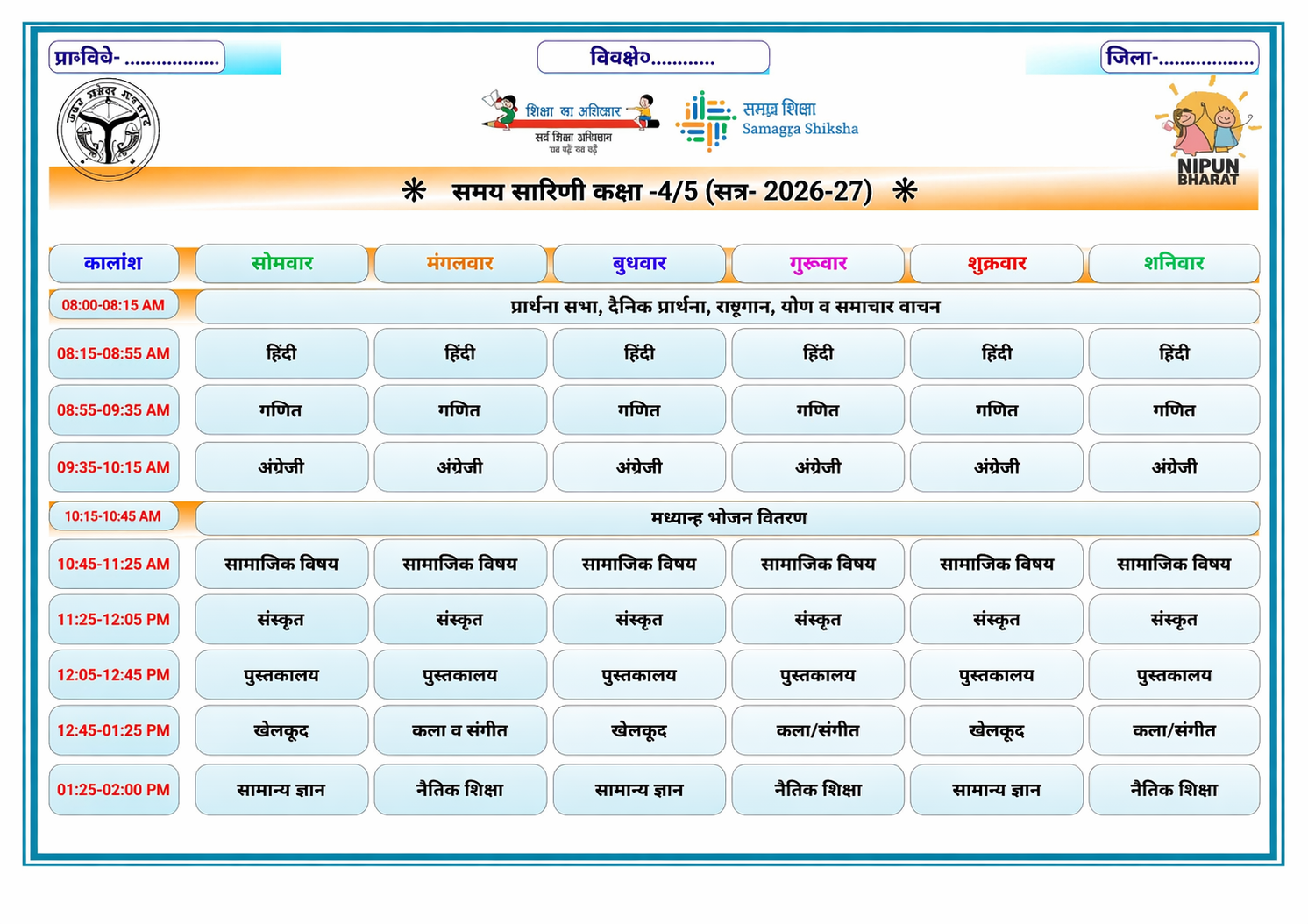Click the asterisk right of the title
Screen dimensions: 1308x924
[x=905, y=191]
